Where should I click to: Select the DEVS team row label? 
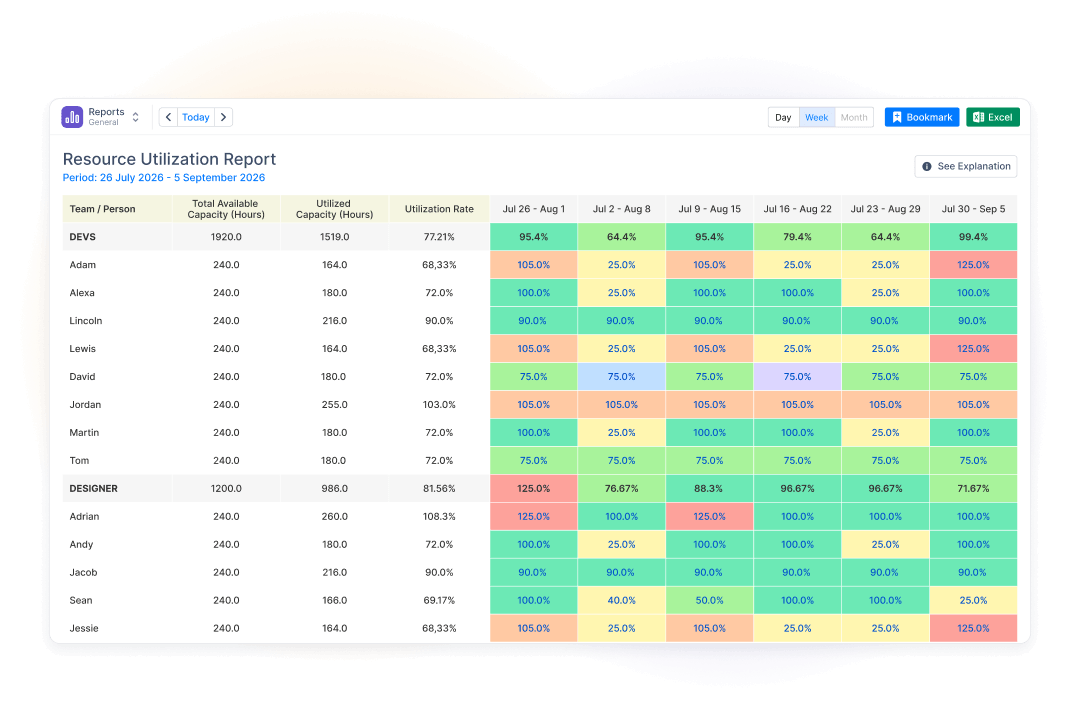pos(82,237)
